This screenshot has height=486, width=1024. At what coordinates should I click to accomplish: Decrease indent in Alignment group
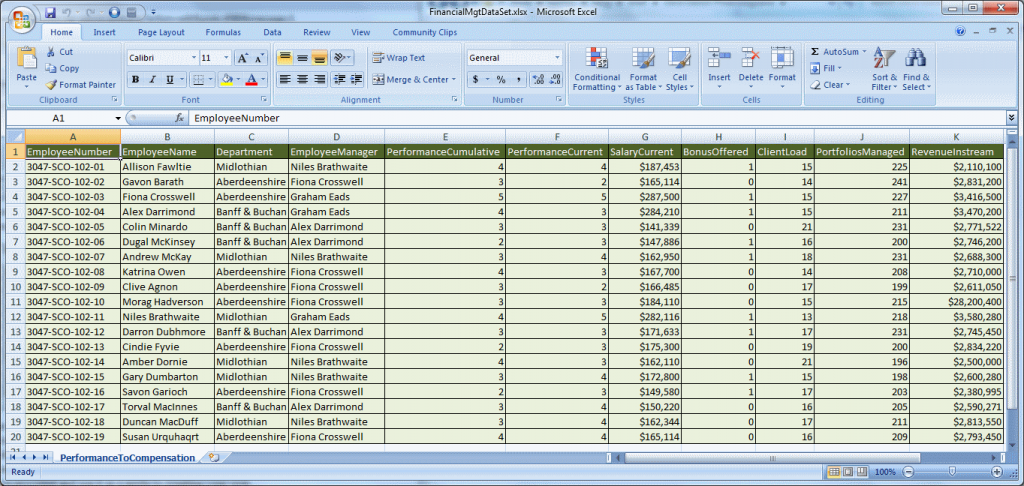pos(340,80)
